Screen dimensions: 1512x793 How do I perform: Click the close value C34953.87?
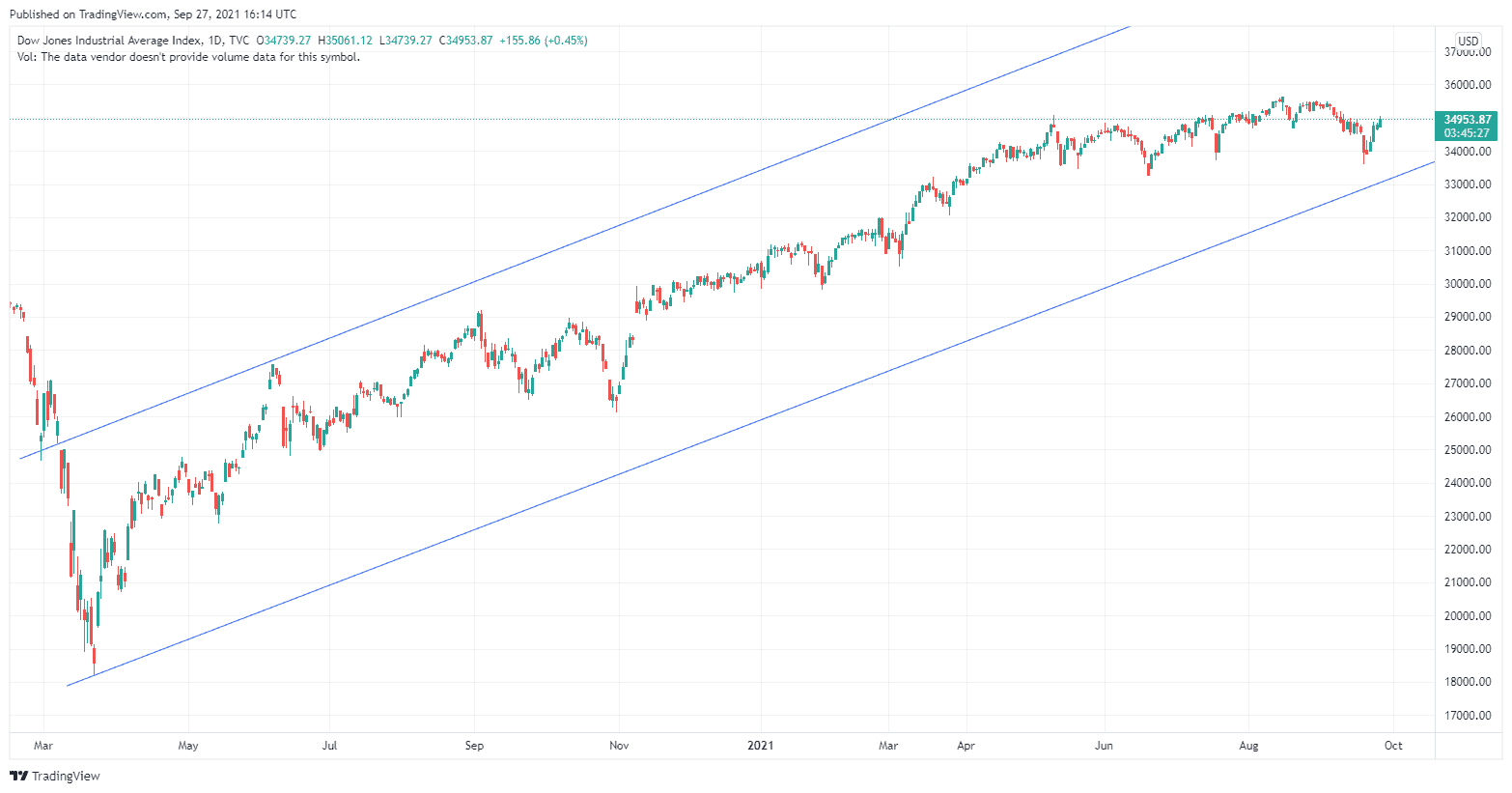point(466,41)
